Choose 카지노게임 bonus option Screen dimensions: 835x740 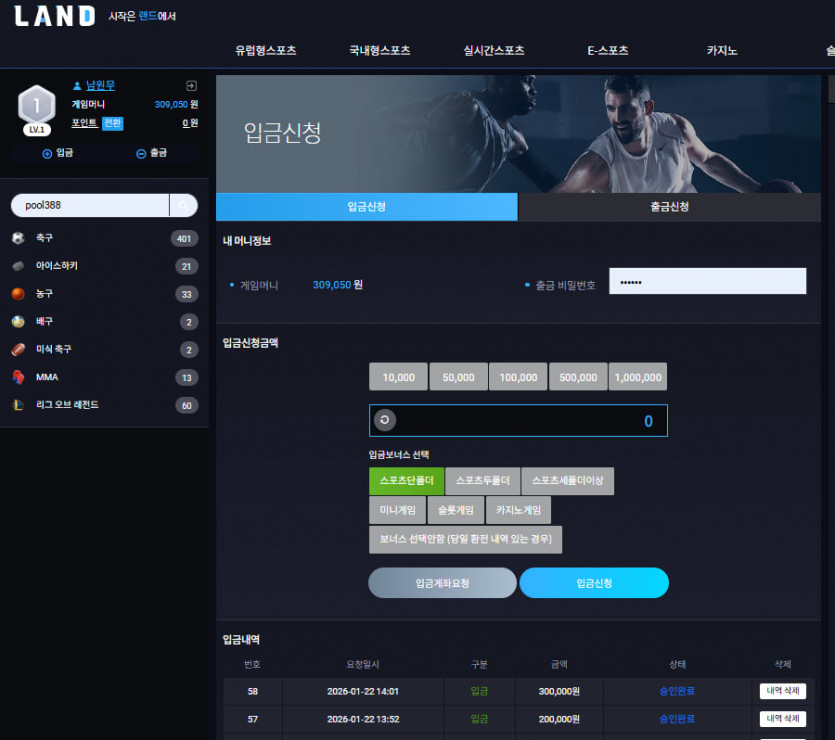tap(518, 510)
